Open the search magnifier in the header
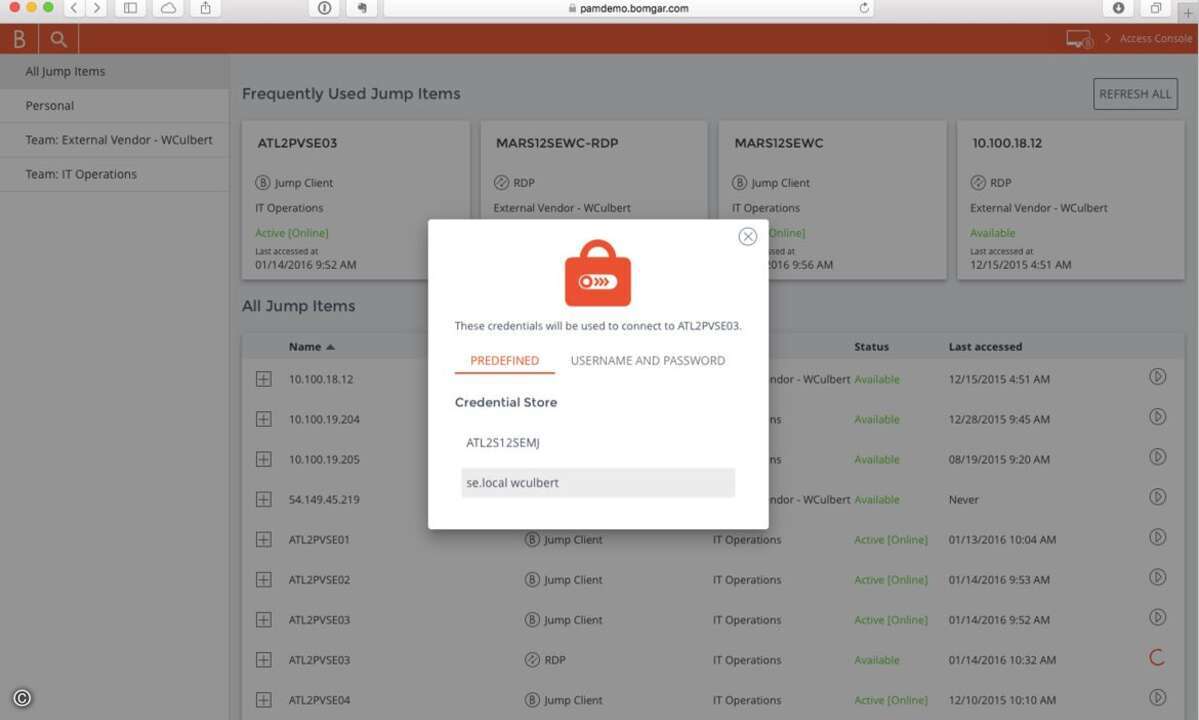 58,38
